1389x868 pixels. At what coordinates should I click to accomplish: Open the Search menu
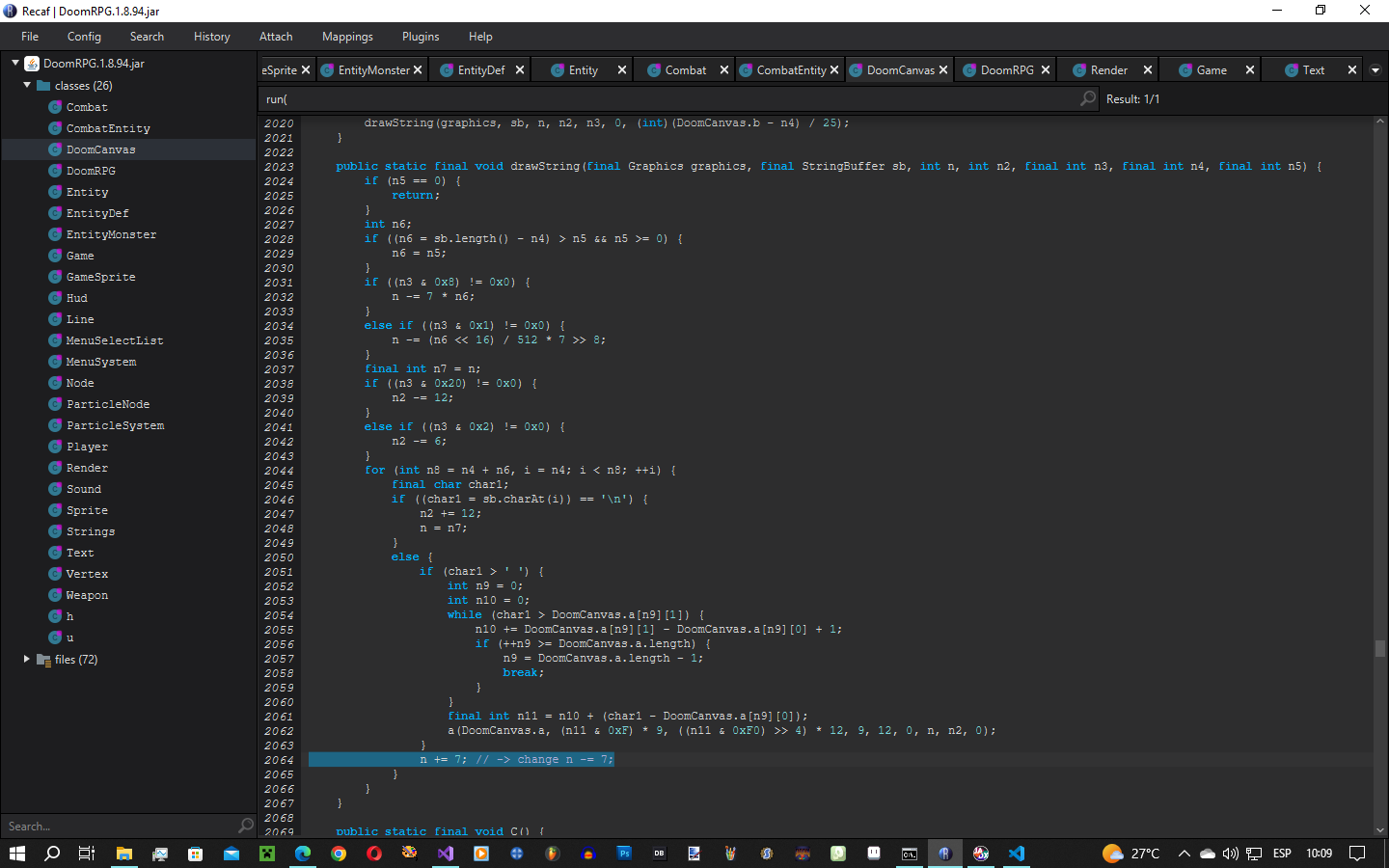pos(147,37)
